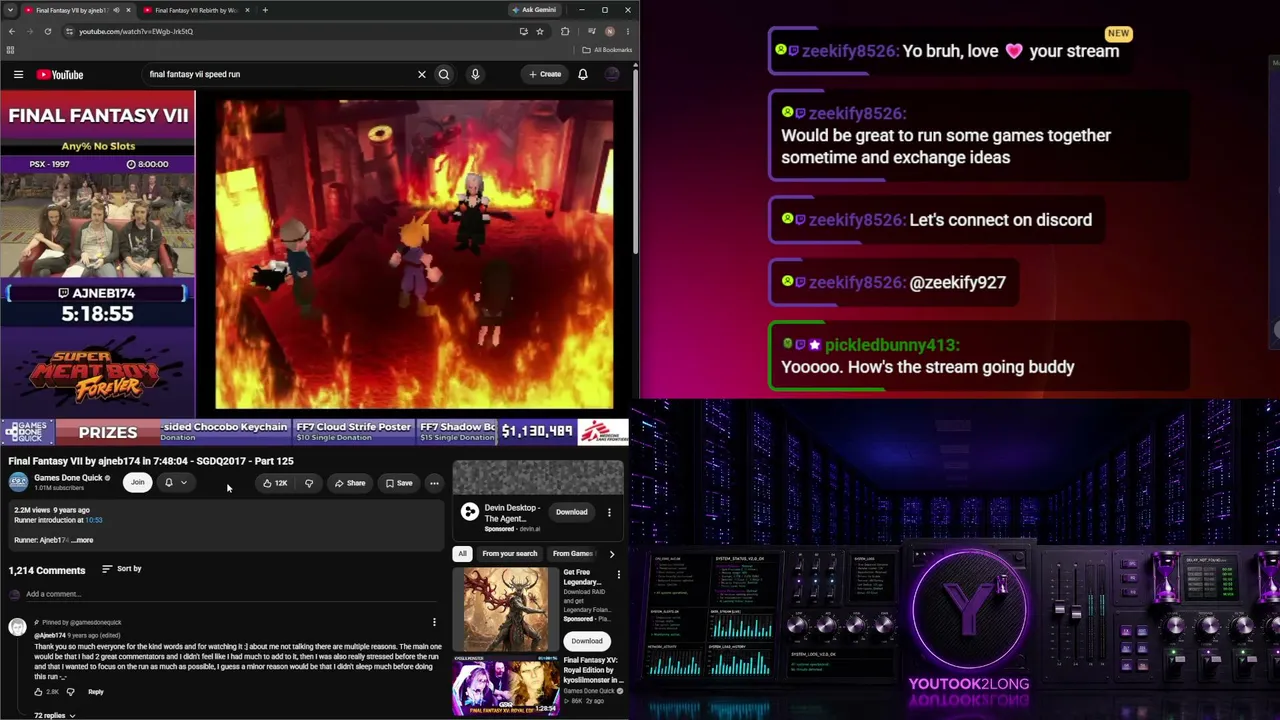The image size is (1280, 720).
Task: Open @Ajneb174 commenter profile
Action: tap(50, 636)
